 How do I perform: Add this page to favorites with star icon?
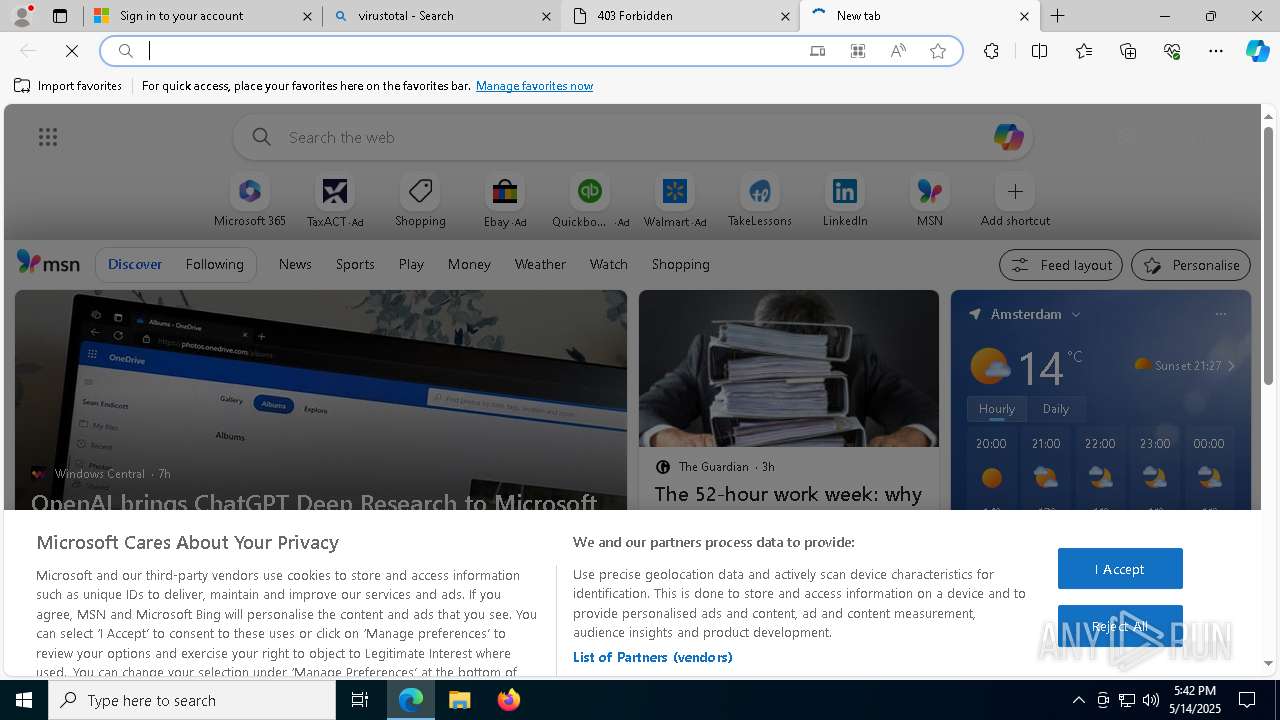pos(938,51)
